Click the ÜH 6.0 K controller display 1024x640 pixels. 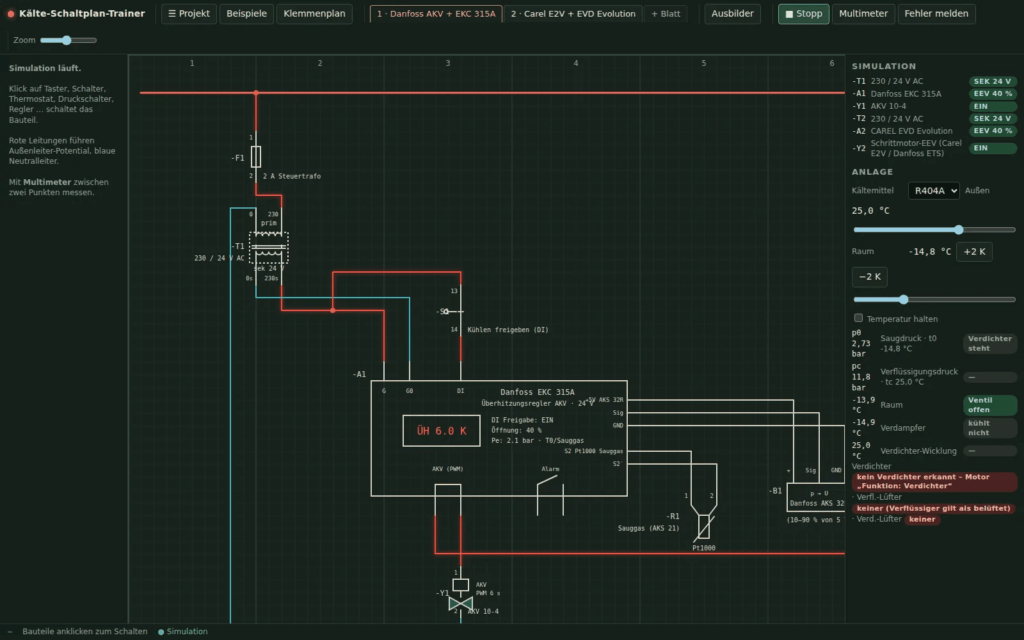coord(441,431)
